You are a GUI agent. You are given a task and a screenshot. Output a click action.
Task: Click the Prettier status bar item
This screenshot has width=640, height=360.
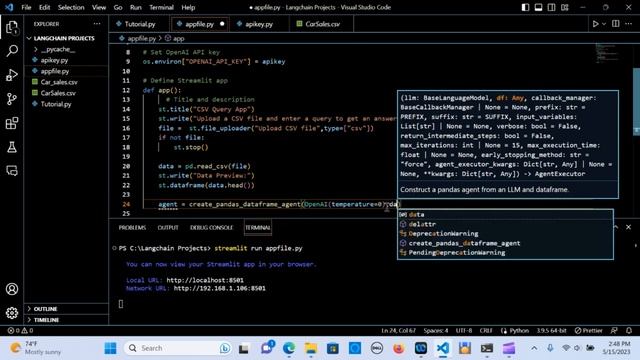pyautogui.click(x=588, y=331)
